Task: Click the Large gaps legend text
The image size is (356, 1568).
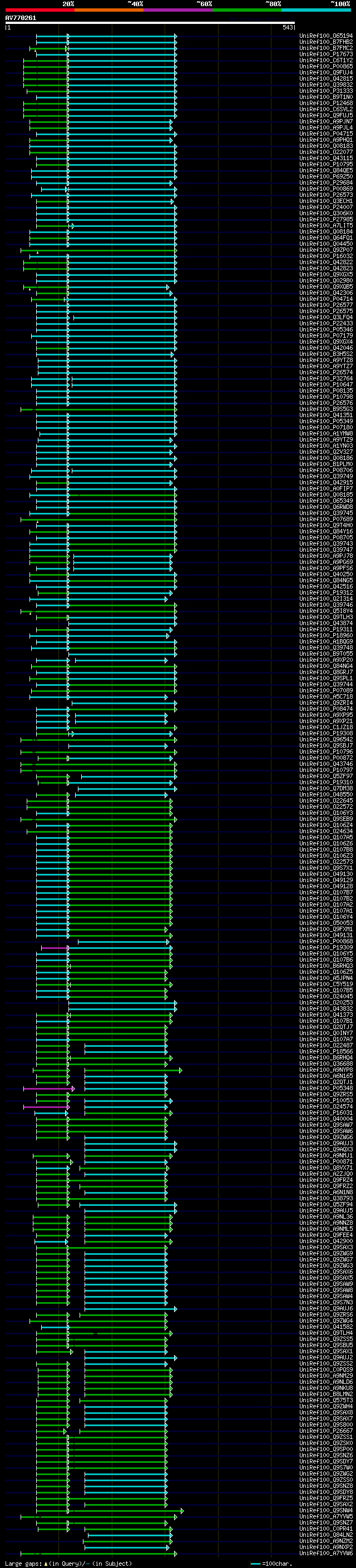Action: click(68, 1564)
